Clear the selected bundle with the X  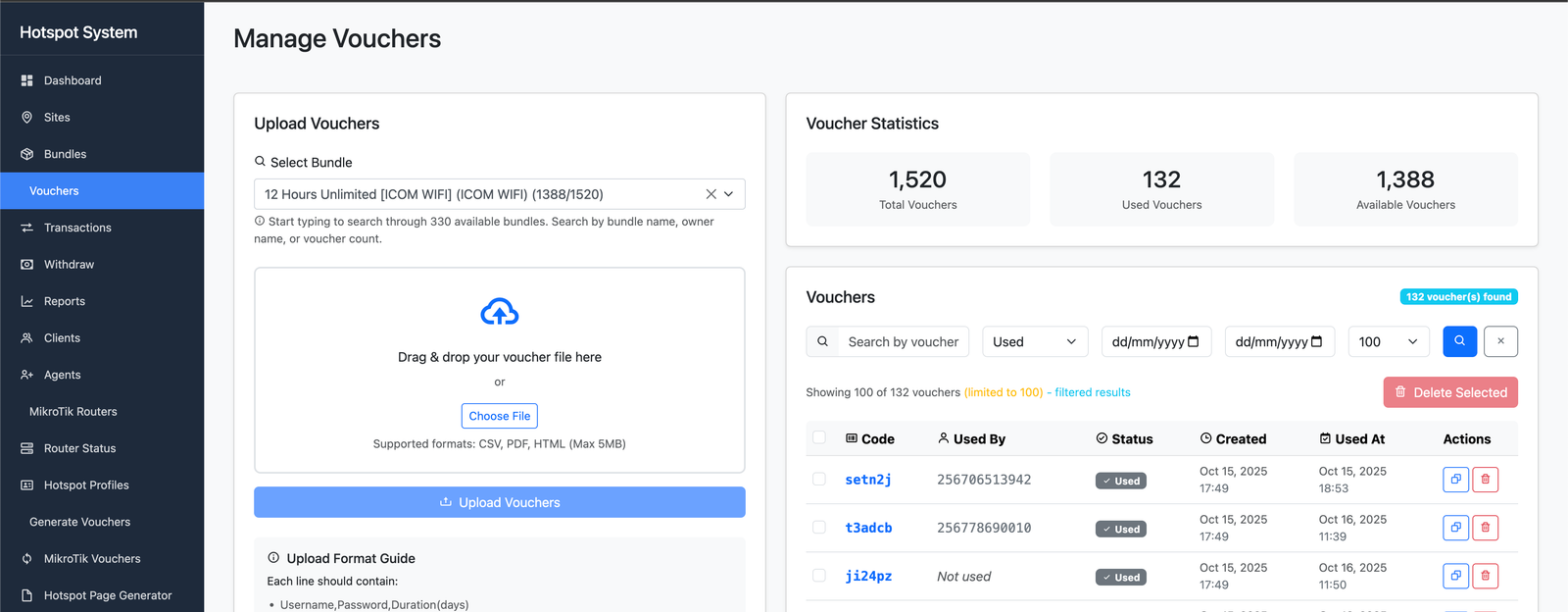[711, 194]
